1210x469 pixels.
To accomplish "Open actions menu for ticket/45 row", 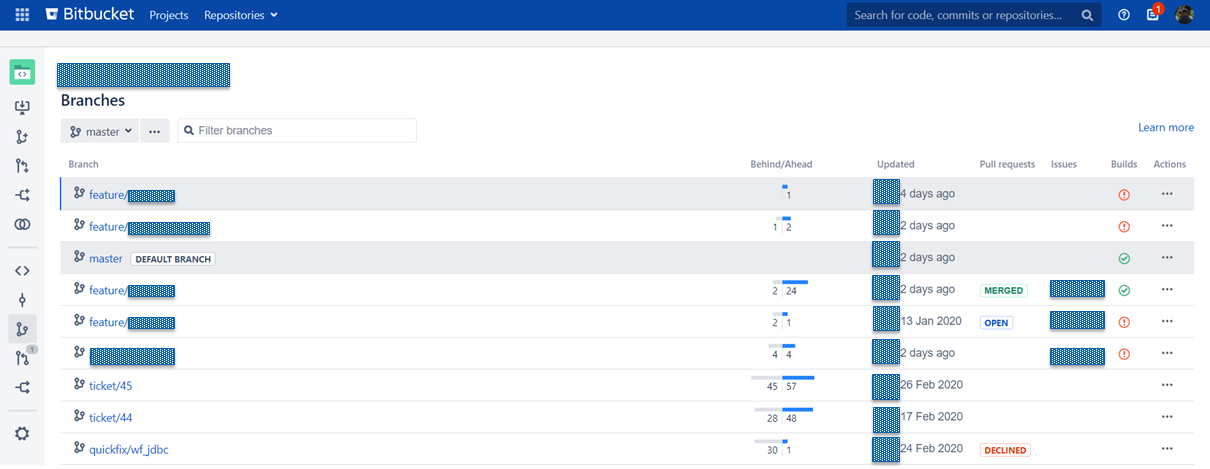I will coord(1167,385).
